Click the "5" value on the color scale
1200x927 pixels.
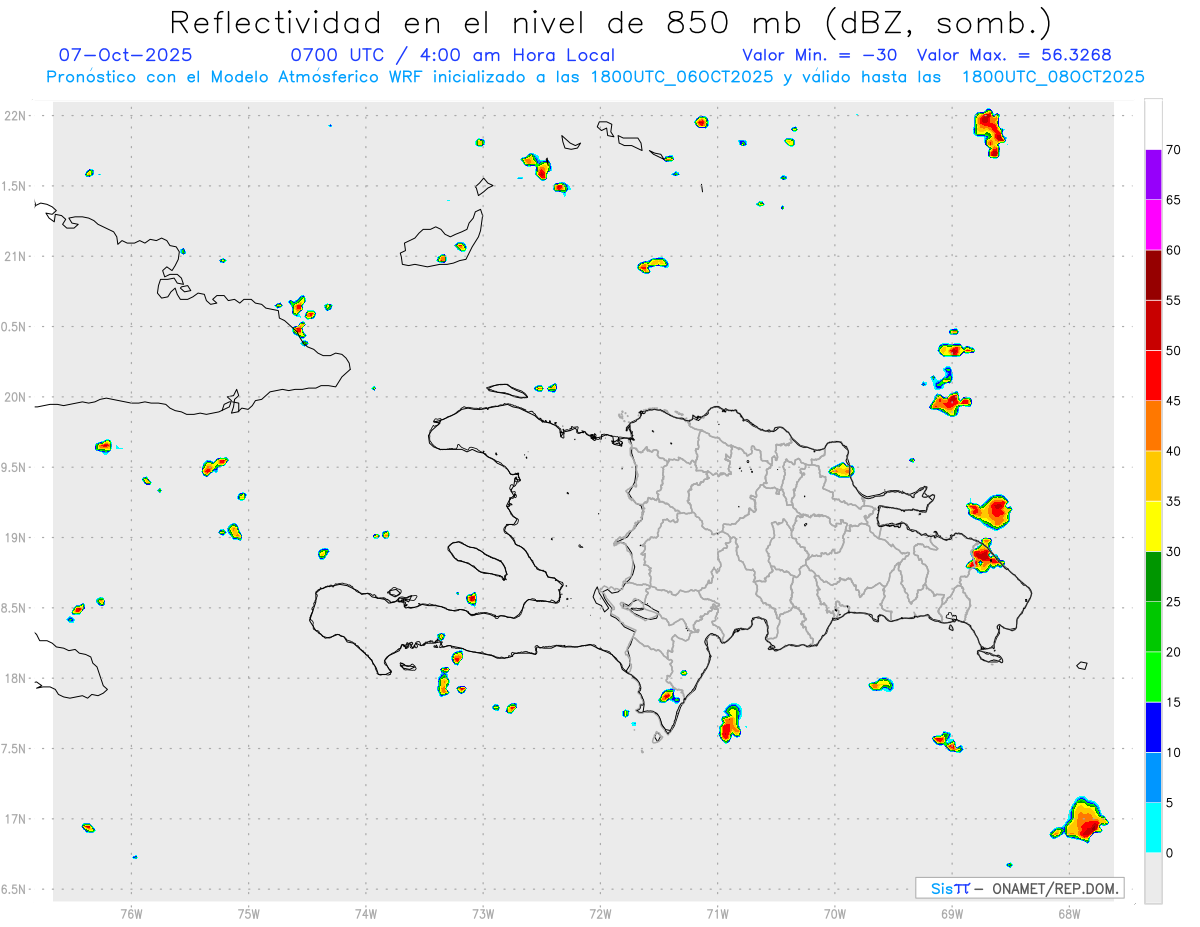(x=1170, y=803)
